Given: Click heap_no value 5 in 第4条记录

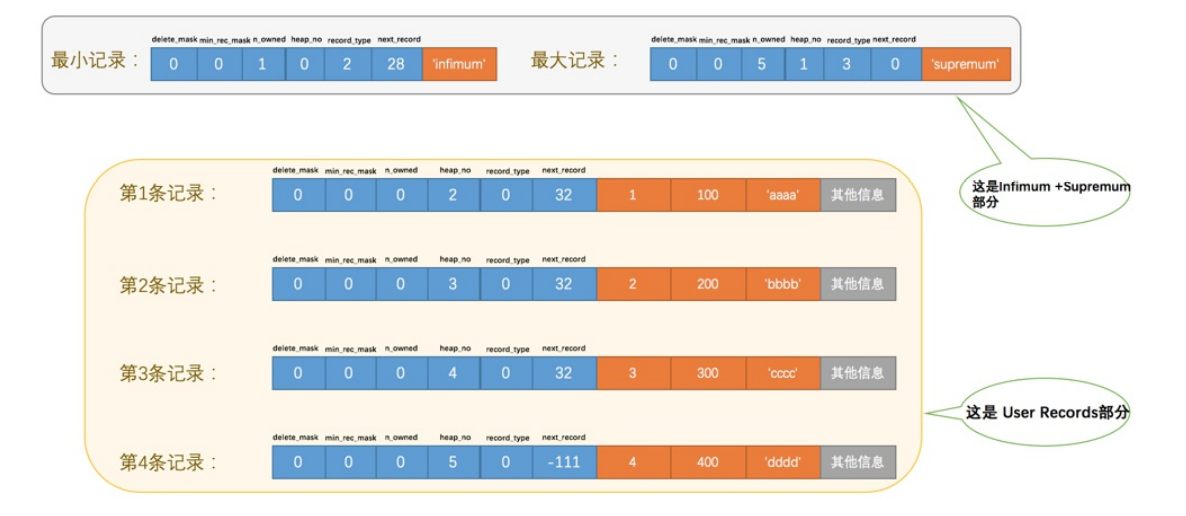Looking at the screenshot, I should 452,462.
